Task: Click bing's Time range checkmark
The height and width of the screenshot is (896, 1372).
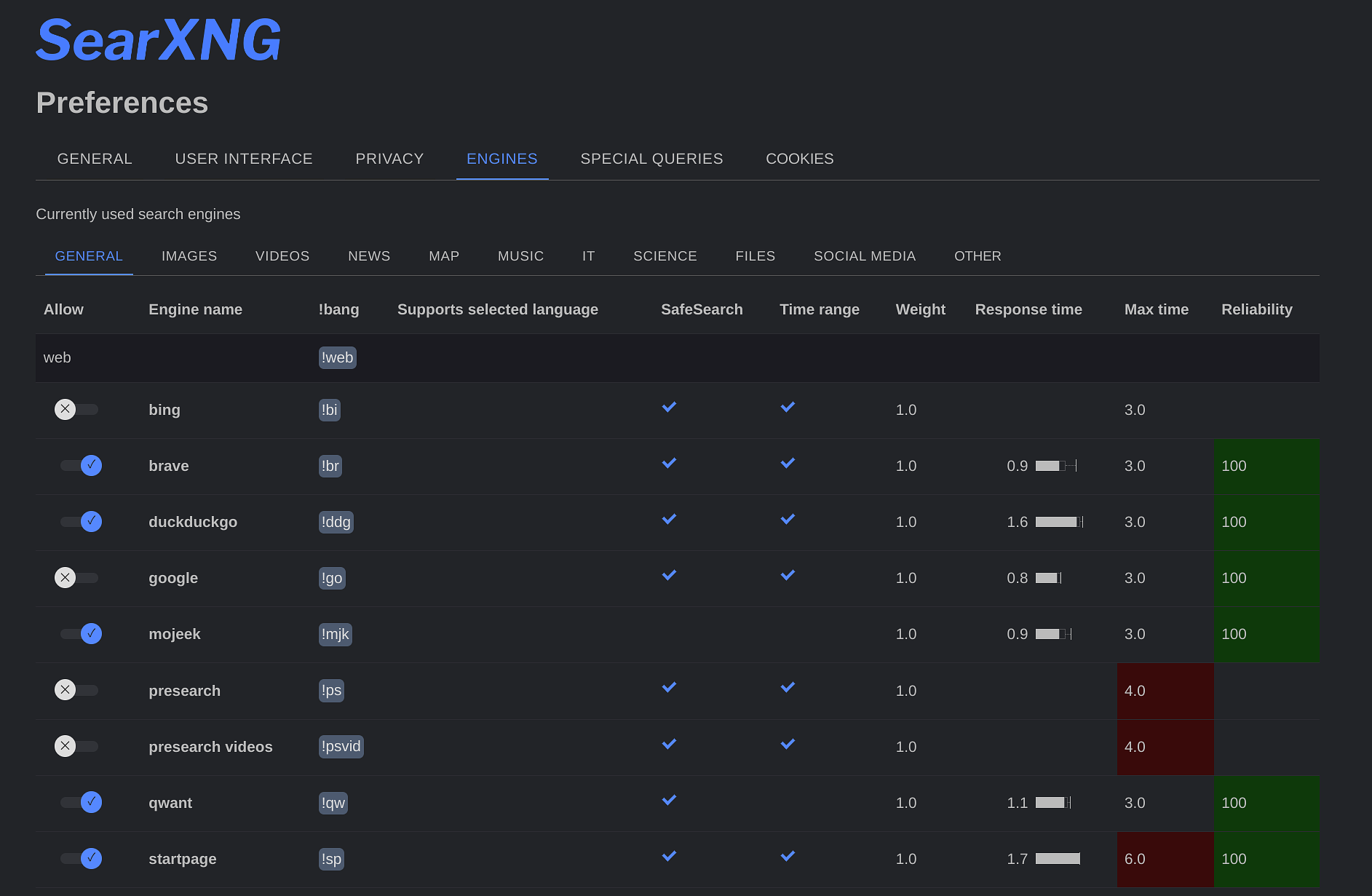Action: coord(788,407)
